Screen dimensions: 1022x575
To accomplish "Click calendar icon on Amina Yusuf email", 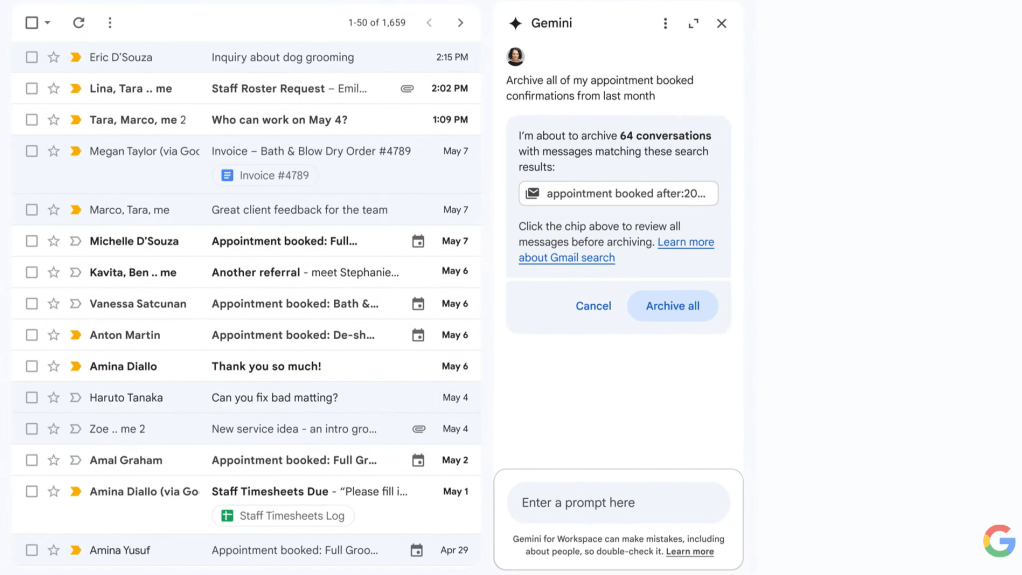I will (416, 550).
